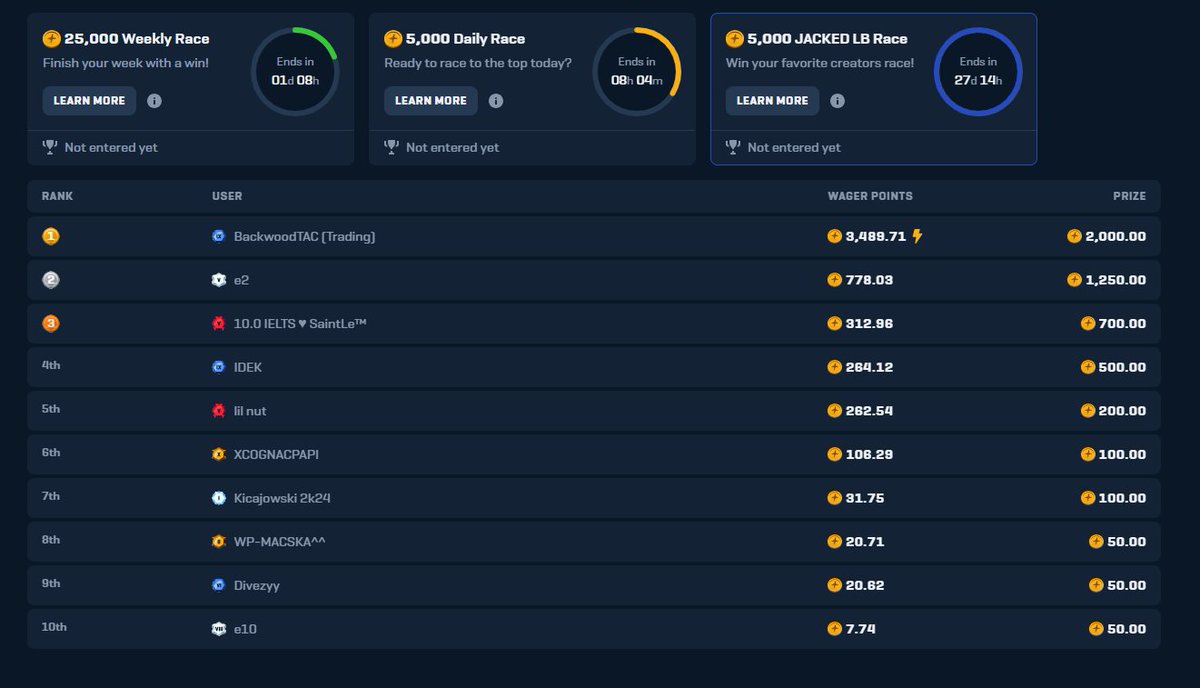Click the bronze rank 3 medal
The width and height of the screenshot is (1200, 688).
(51, 324)
